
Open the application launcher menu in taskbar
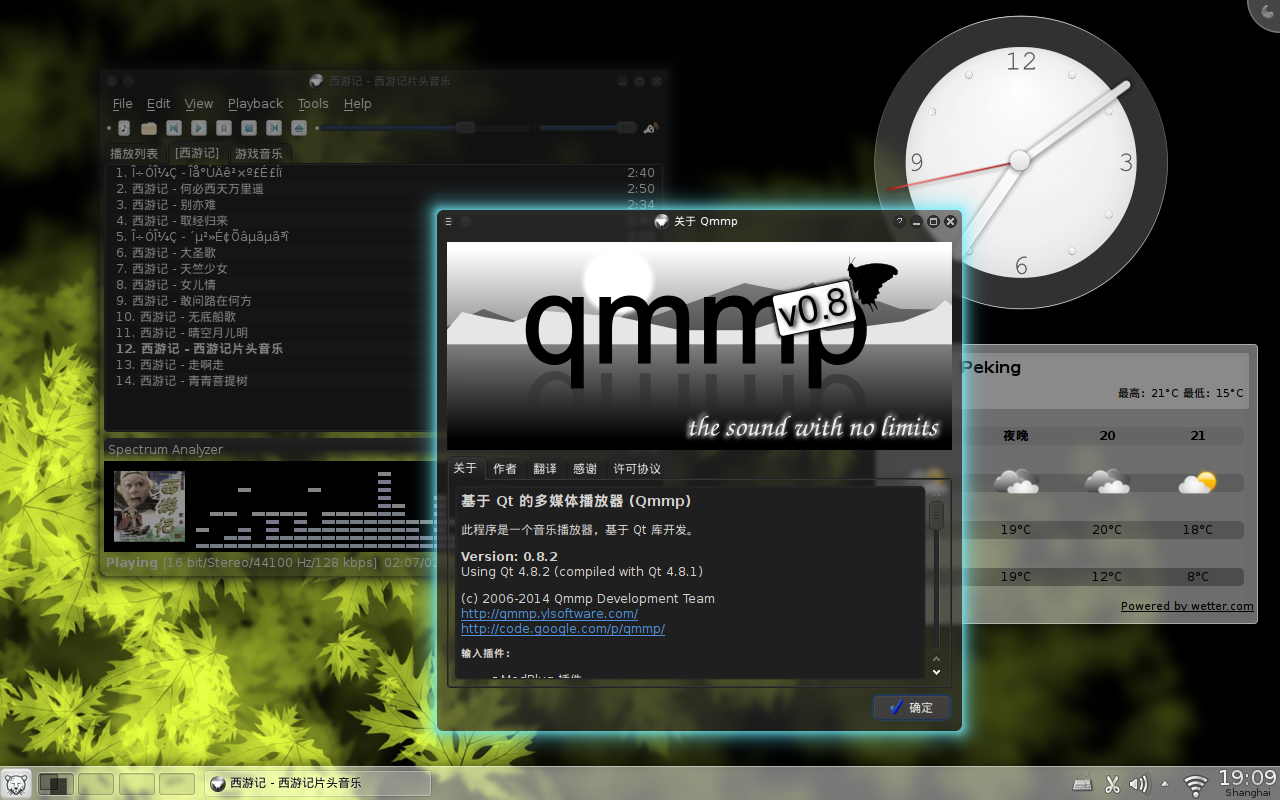[x=16, y=784]
